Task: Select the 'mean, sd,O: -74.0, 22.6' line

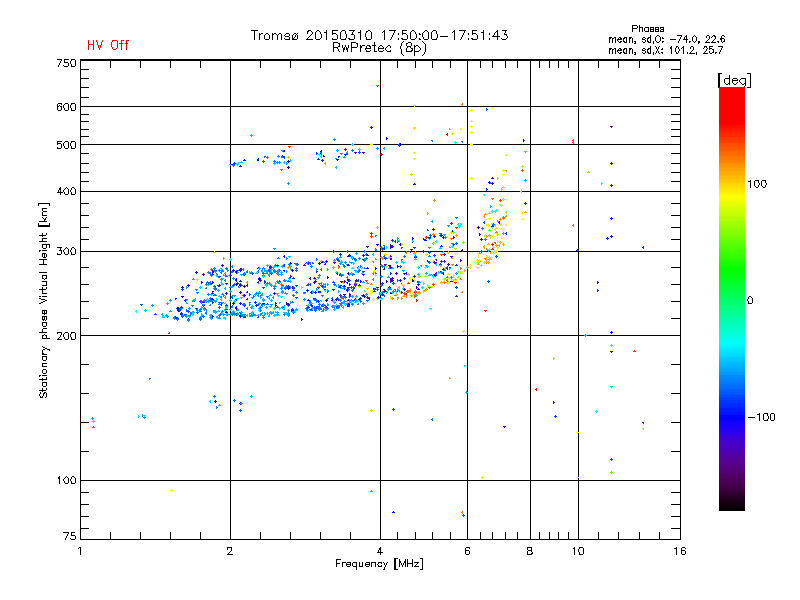Action: pyautogui.click(x=666, y=39)
